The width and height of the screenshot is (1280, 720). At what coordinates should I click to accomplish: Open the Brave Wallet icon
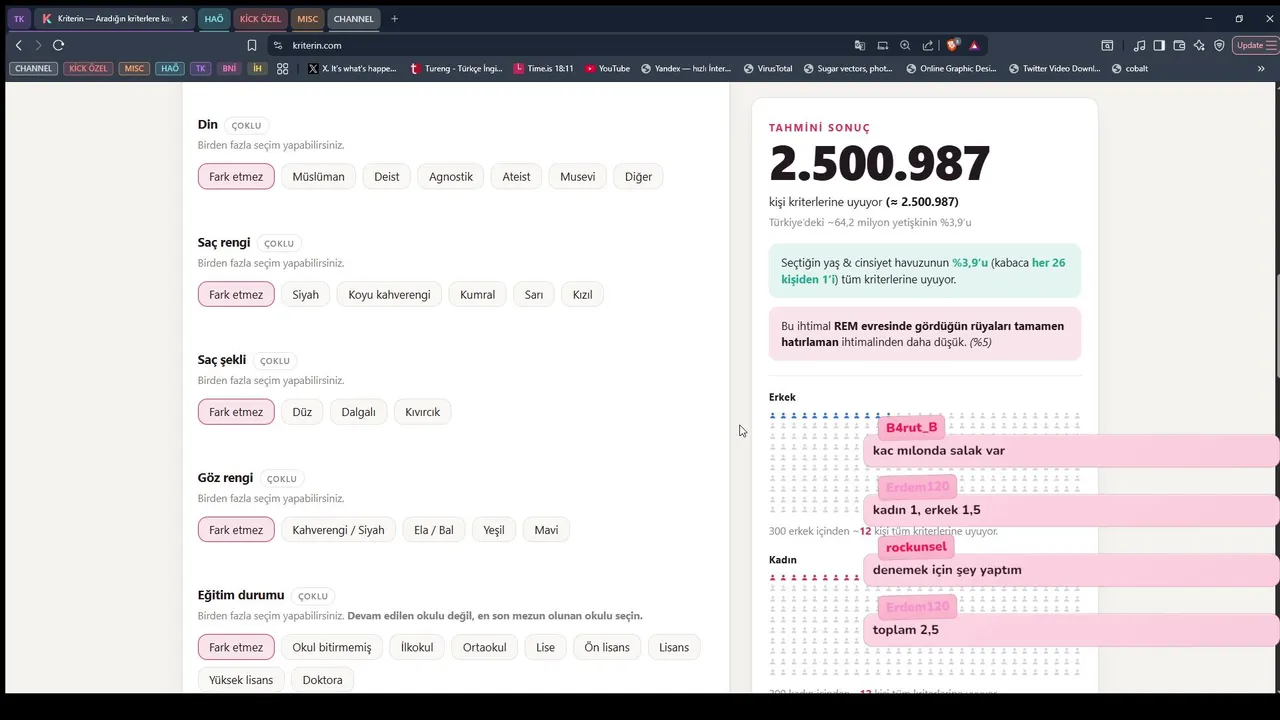point(1179,45)
